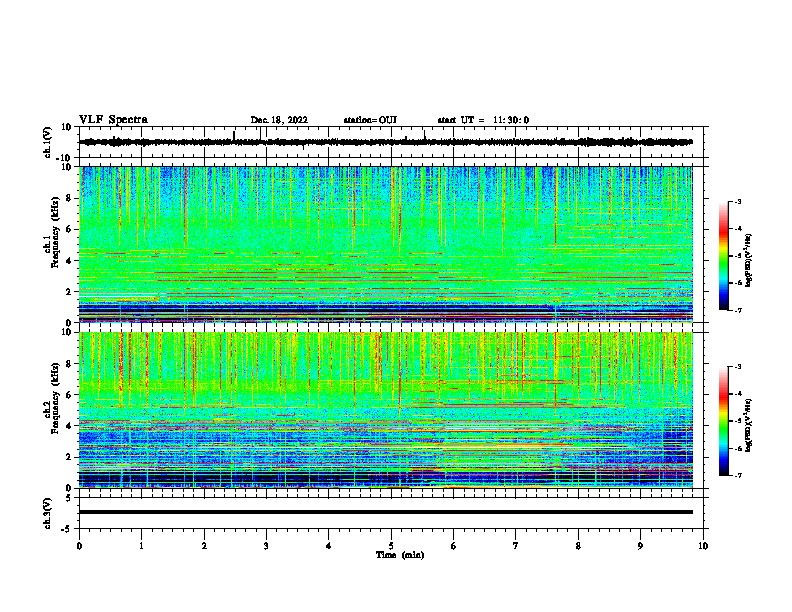Viewport: 792px width, 612px height.
Task: Click the "4" kHz tick on ch.2 frequency axis
Action: (69, 426)
